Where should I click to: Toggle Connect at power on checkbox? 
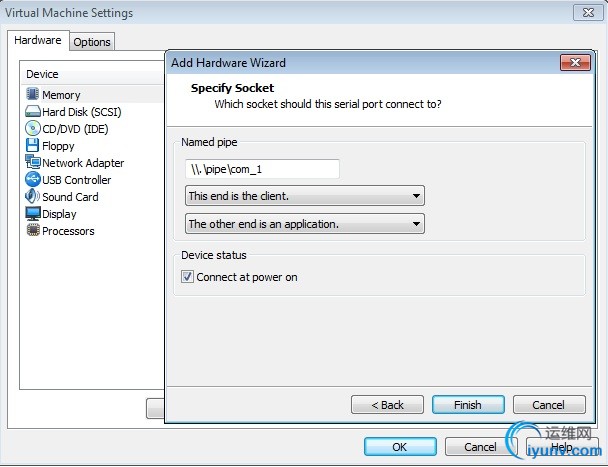[x=187, y=277]
